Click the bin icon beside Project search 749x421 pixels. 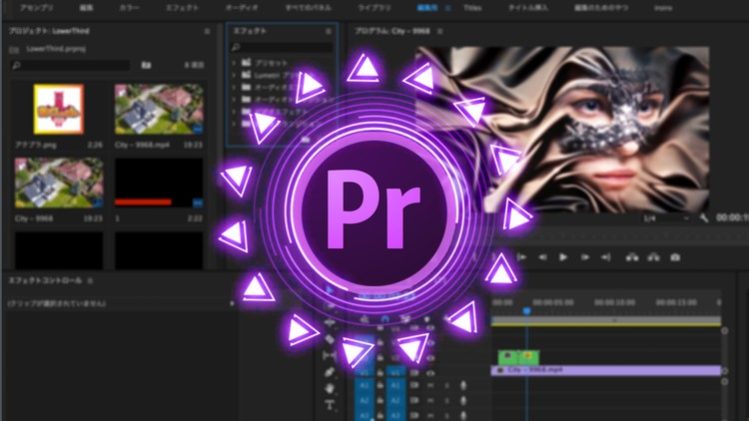coord(146,65)
